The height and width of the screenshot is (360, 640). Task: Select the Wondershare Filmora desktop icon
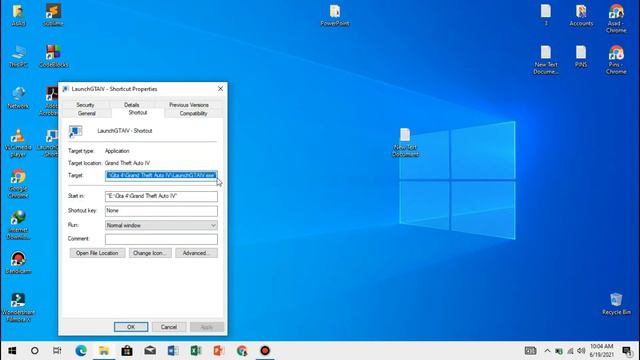(18, 307)
